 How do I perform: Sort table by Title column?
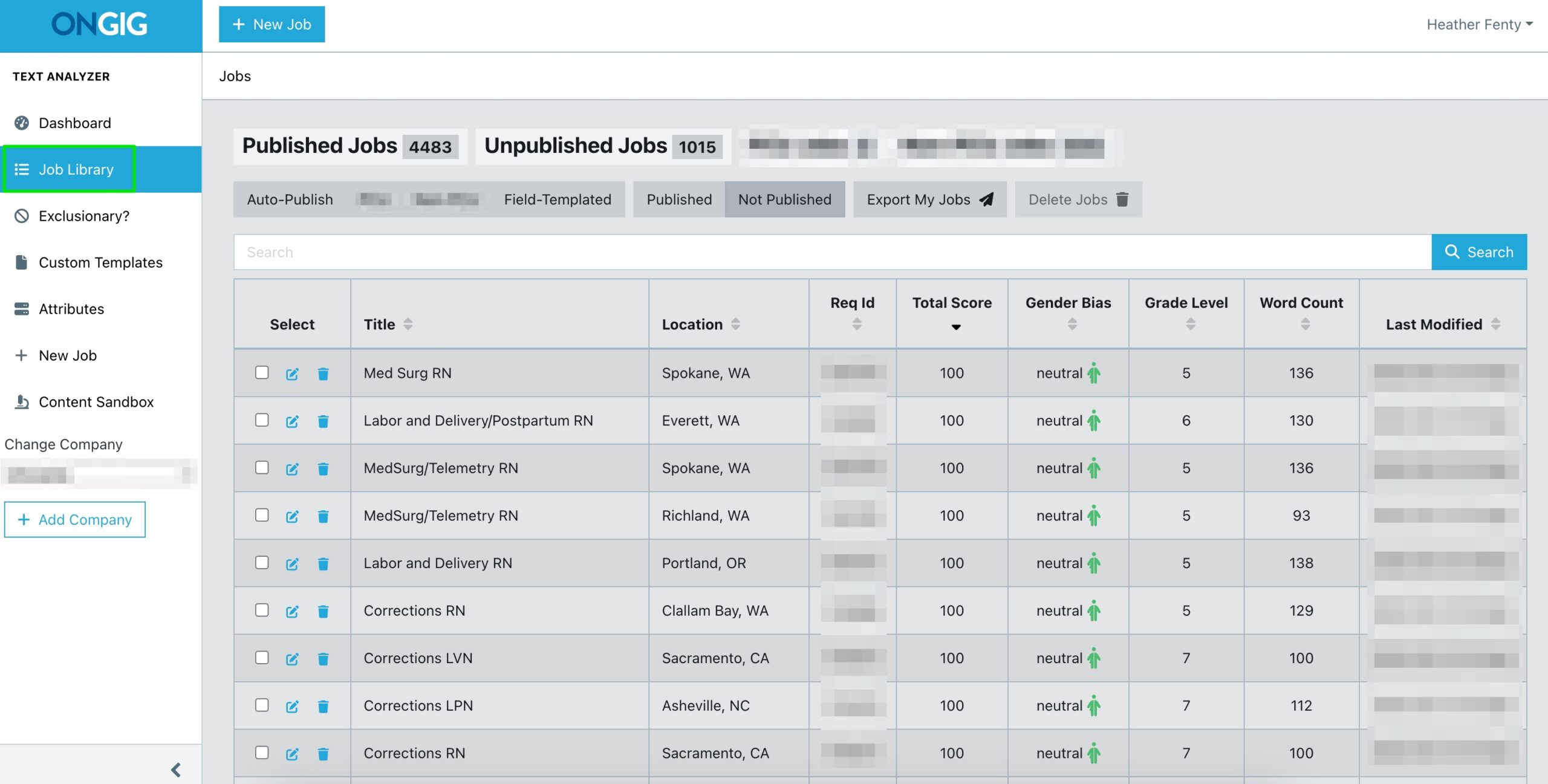408,325
